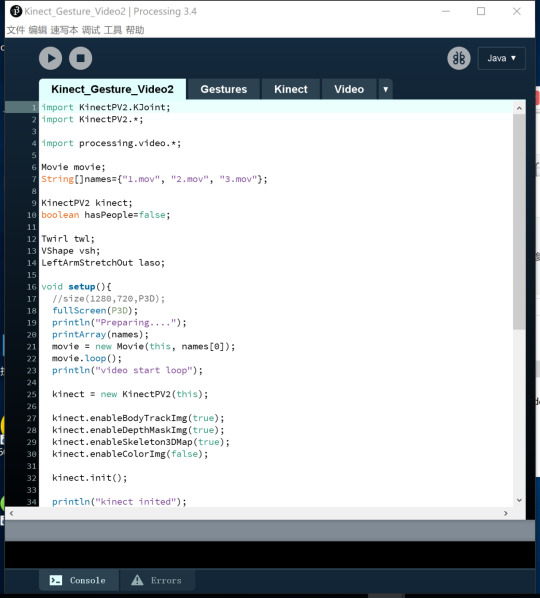Image resolution: width=540 pixels, height=598 pixels.
Task: Click the black console output area
Action: point(270,554)
